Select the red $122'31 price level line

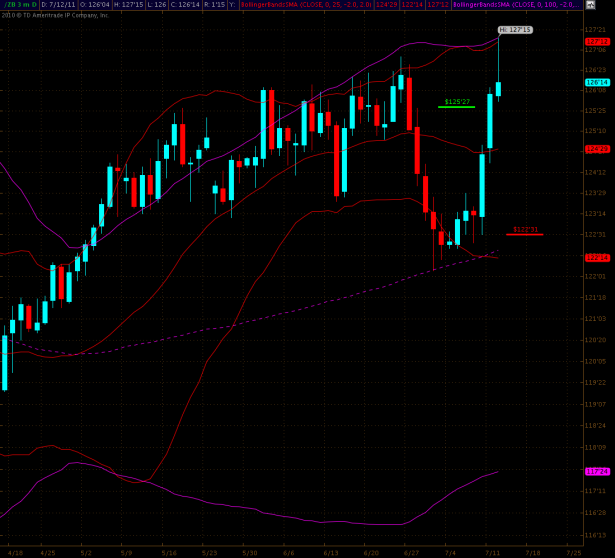(524, 233)
